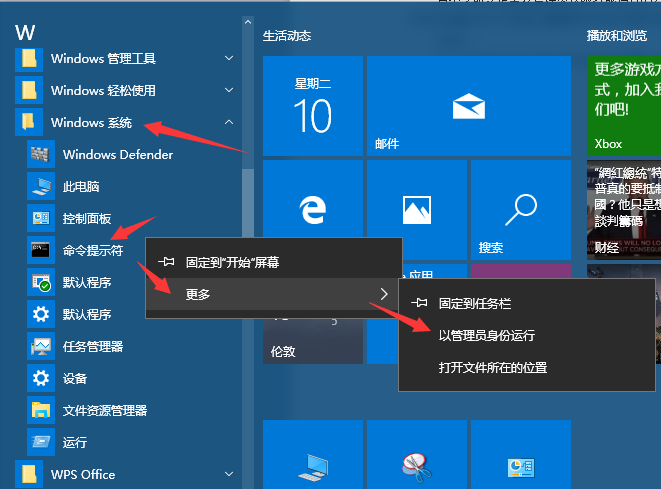Click the 命令提示符 console icon
661x489 pixels.
pyautogui.click(x=41, y=250)
